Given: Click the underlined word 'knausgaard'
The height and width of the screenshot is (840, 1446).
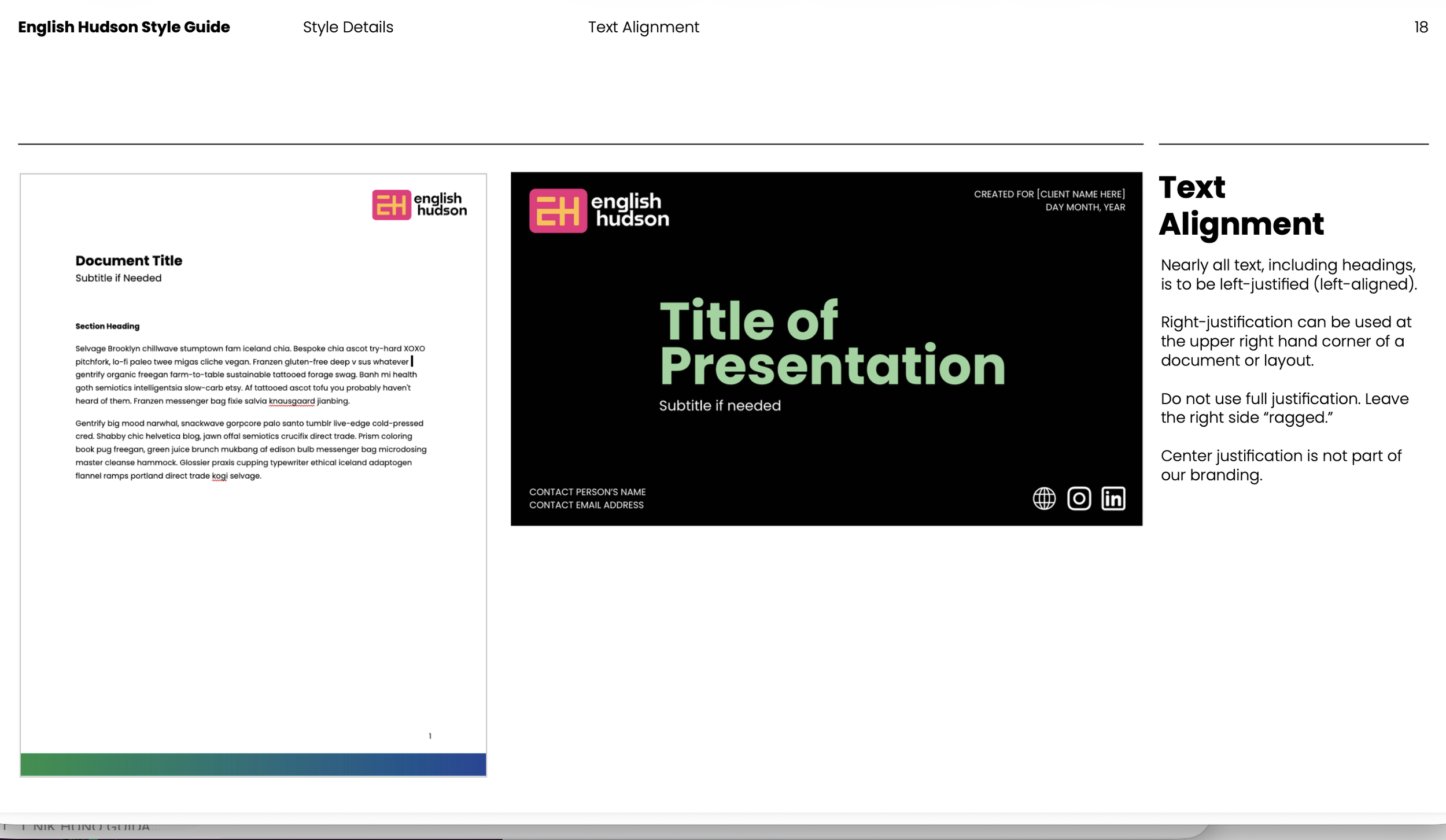Looking at the screenshot, I should (x=292, y=401).
